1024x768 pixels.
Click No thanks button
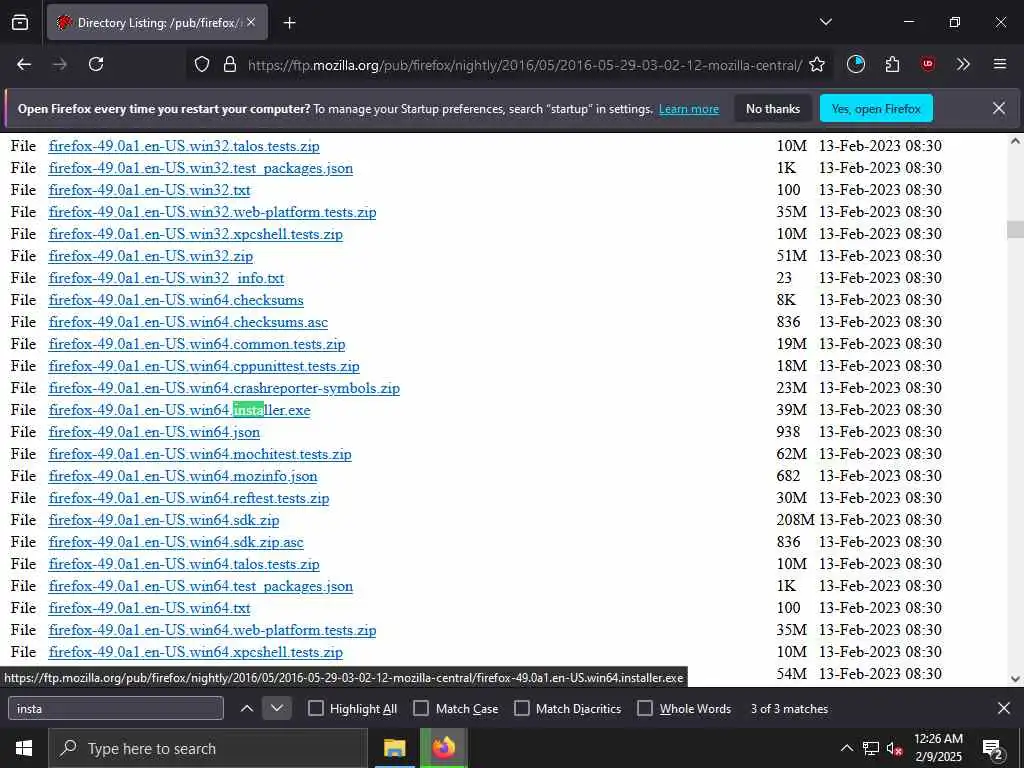(773, 108)
